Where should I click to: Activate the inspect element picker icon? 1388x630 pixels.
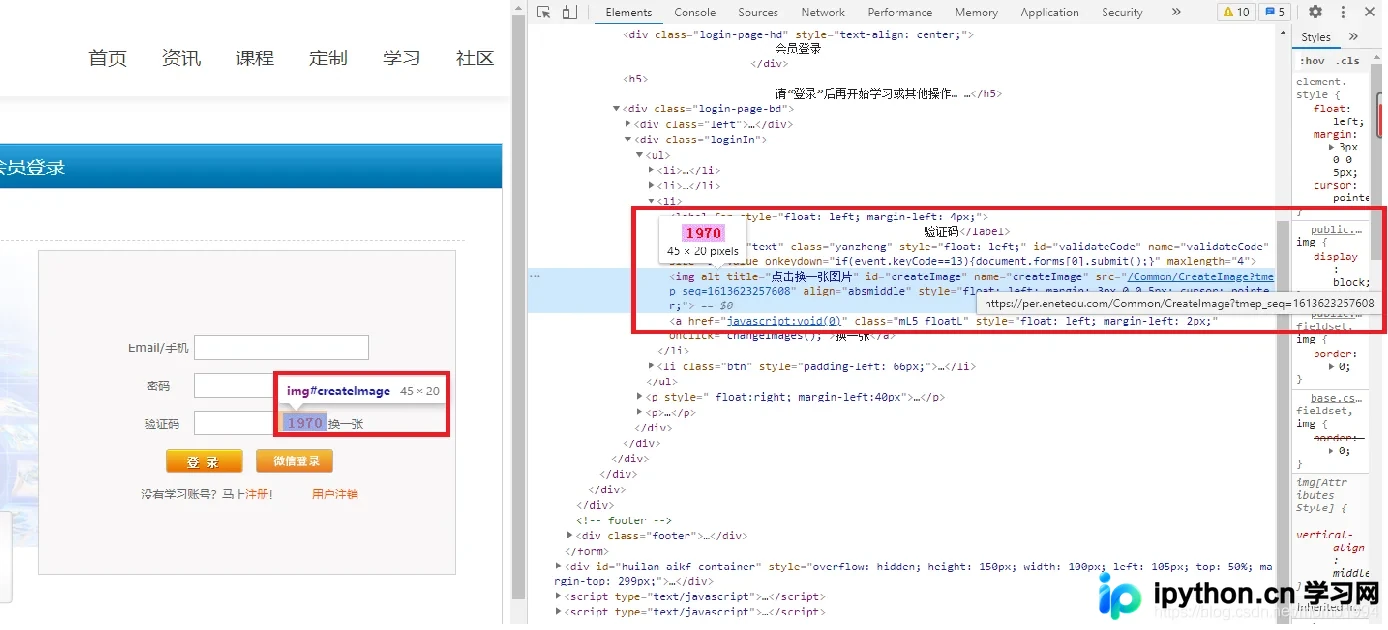(x=544, y=12)
